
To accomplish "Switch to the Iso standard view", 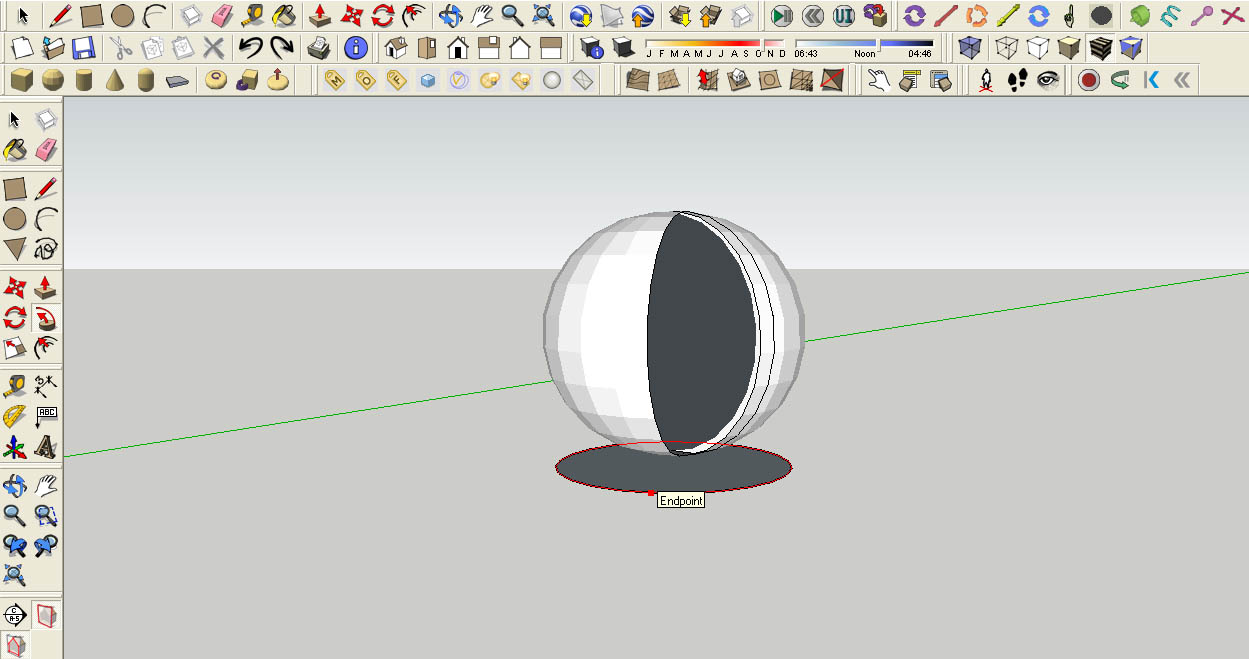I will point(396,47).
